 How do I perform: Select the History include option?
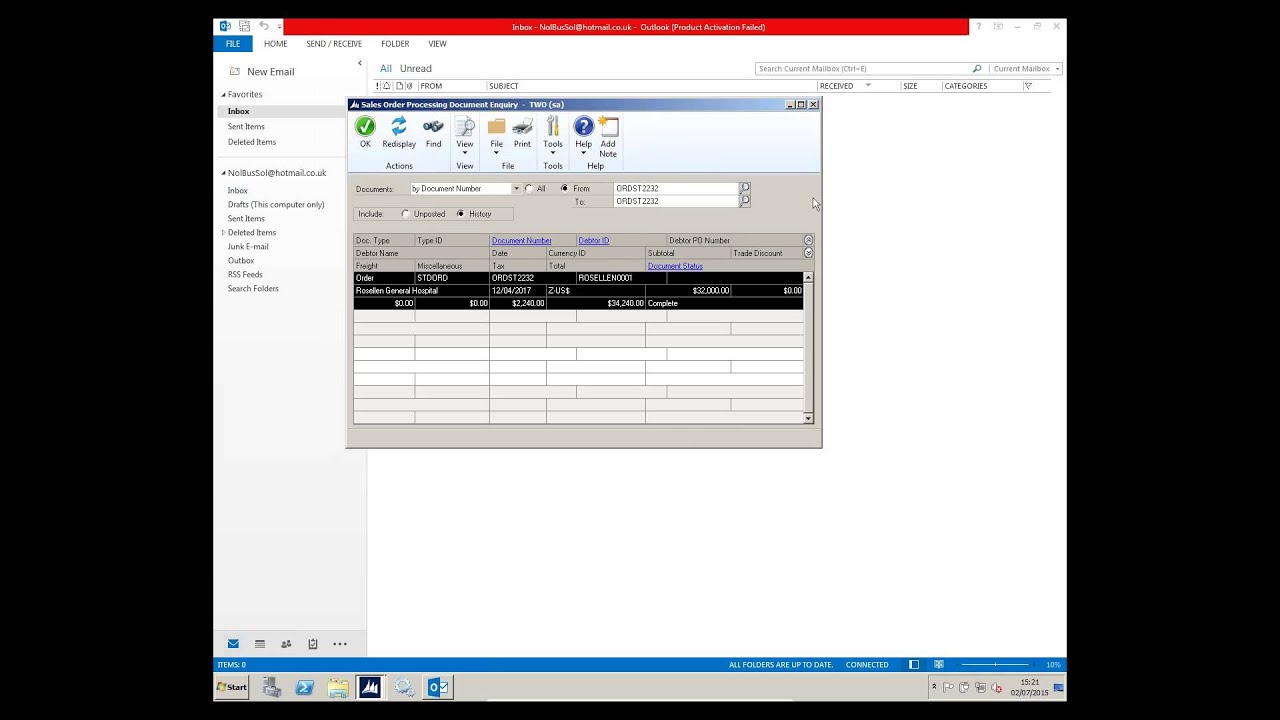click(x=460, y=214)
